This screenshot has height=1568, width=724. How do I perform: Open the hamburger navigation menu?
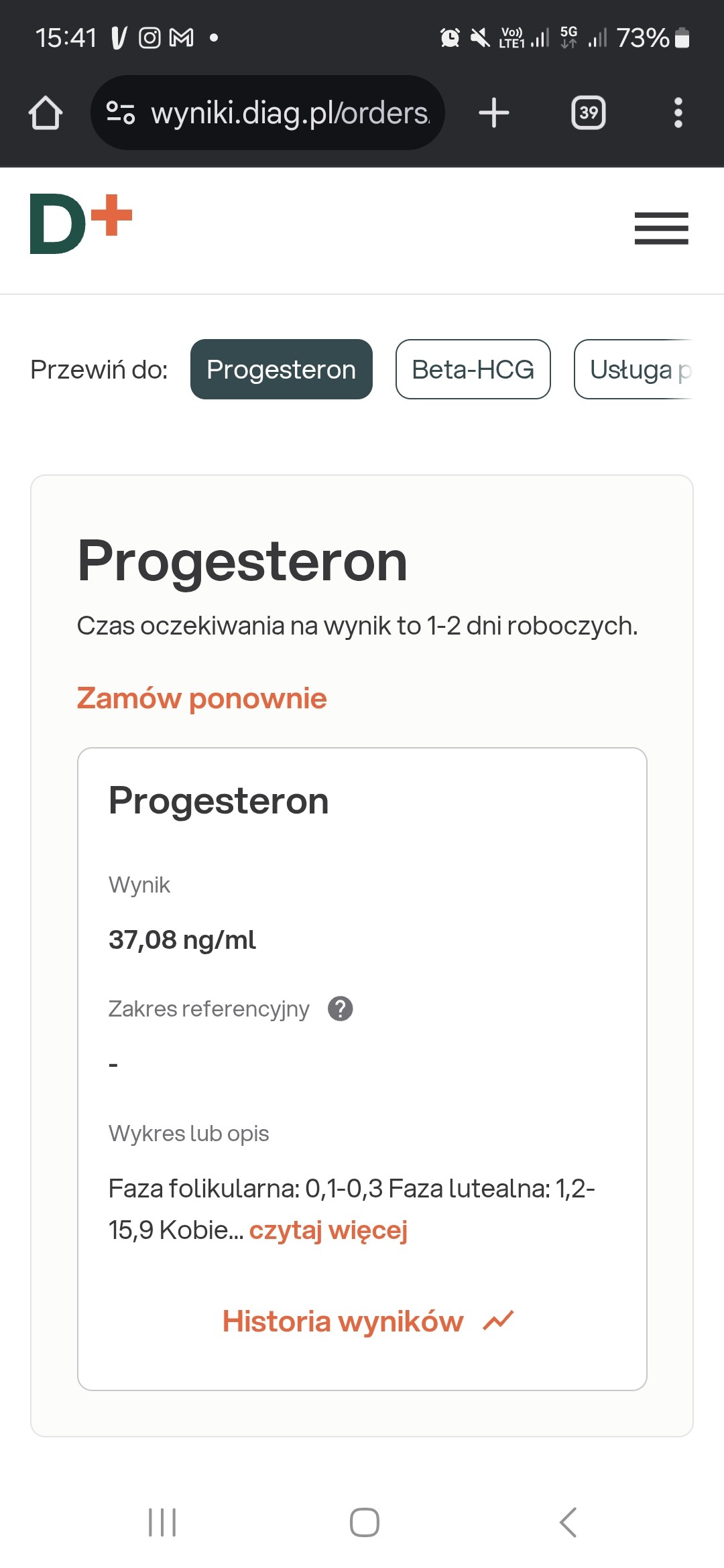tap(661, 228)
